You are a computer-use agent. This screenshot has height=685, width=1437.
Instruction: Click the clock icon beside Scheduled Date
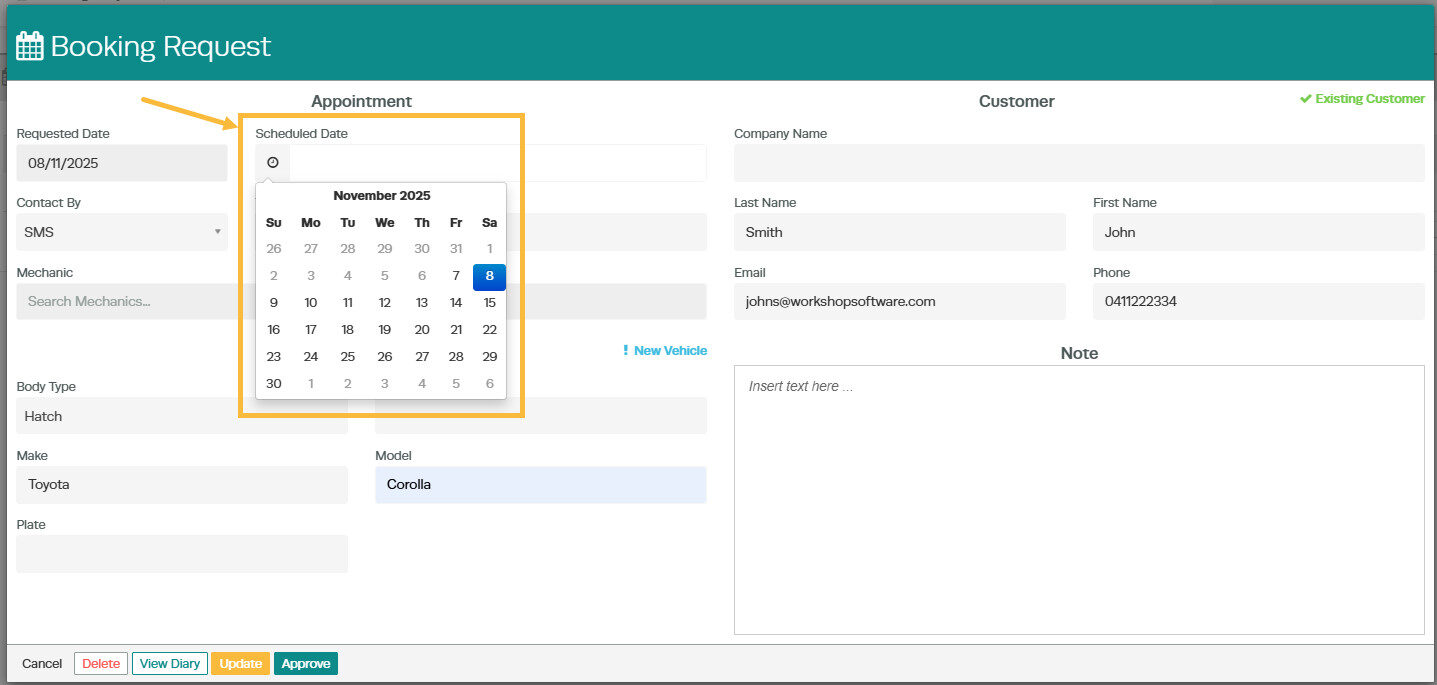[x=272, y=163]
